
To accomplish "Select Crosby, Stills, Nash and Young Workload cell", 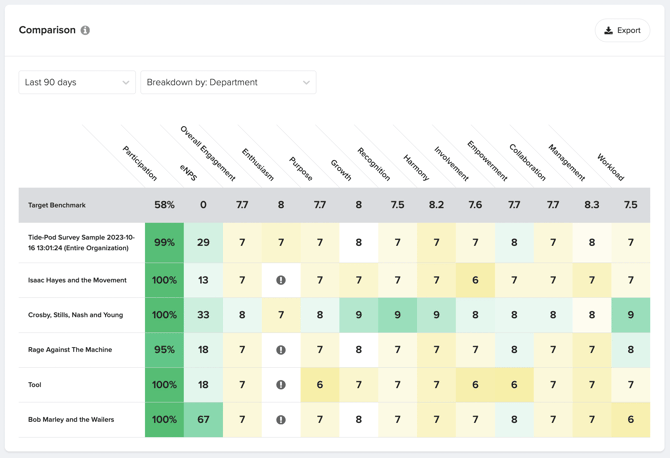I will pos(630,315).
